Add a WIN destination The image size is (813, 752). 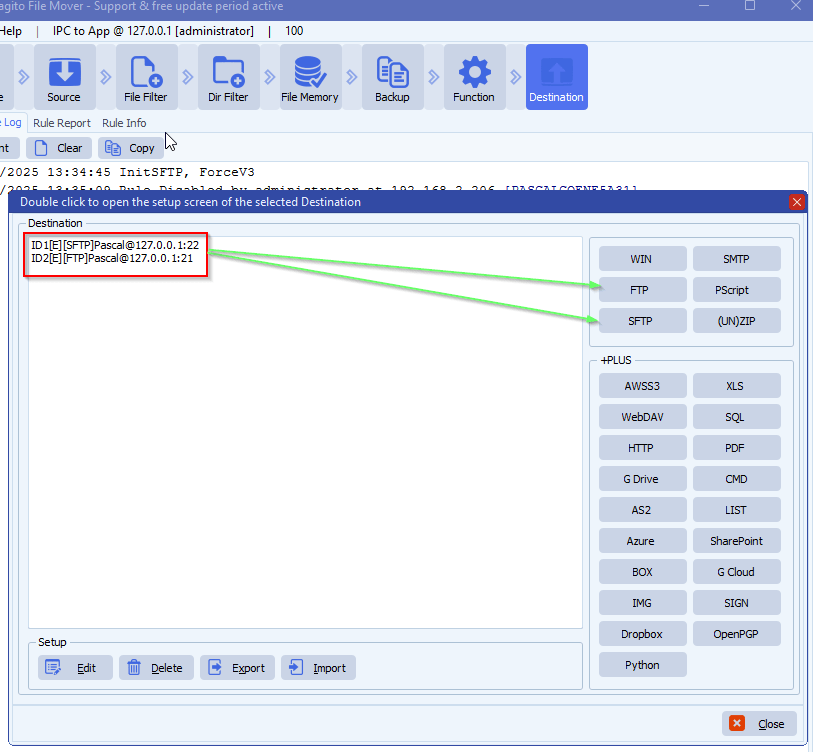(642, 259)
